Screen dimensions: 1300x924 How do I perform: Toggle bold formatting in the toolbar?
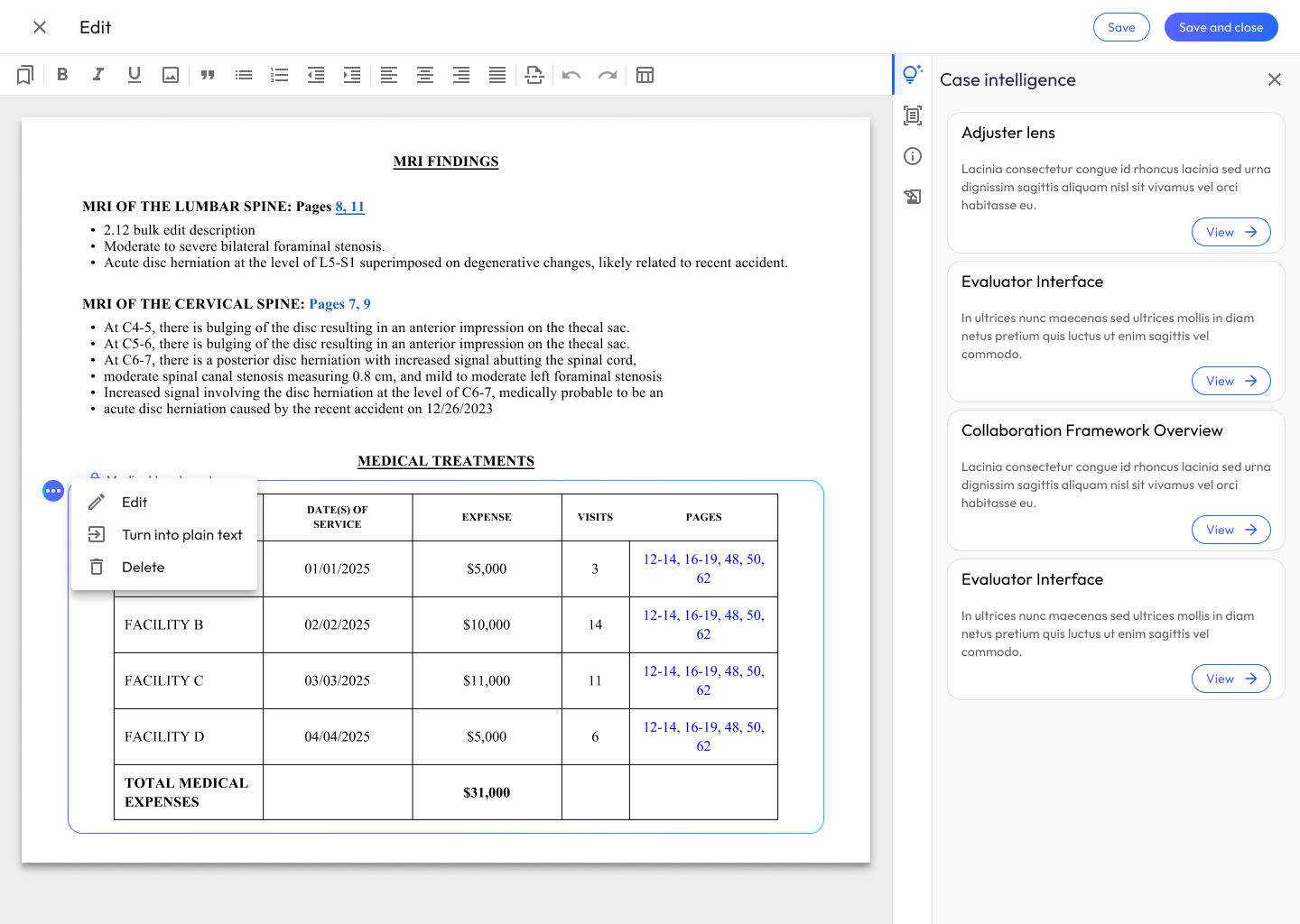click(62, 75)
